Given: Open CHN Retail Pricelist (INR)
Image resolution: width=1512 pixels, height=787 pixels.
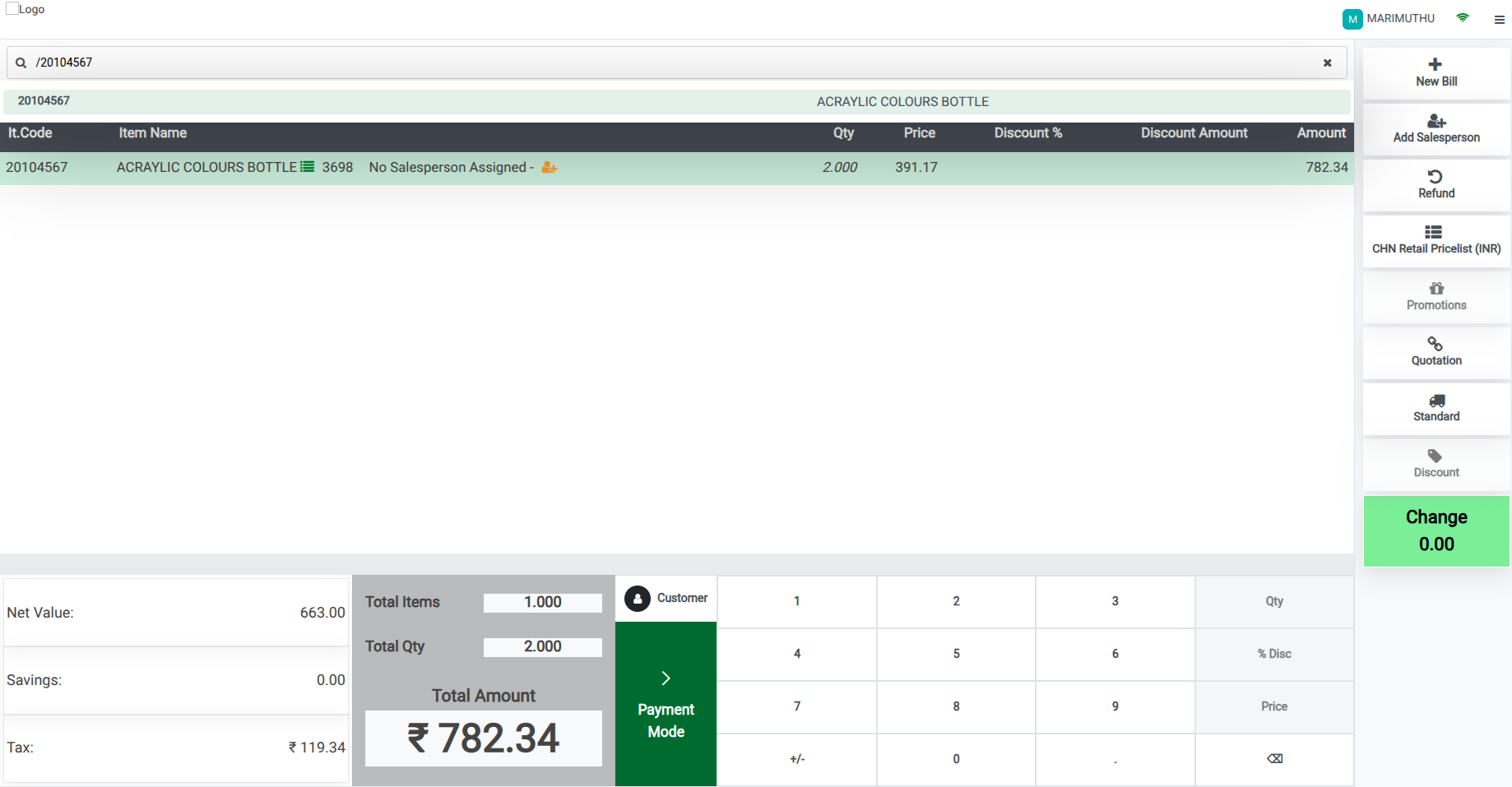Looking at the screenshot, I should coord(1436,241).
